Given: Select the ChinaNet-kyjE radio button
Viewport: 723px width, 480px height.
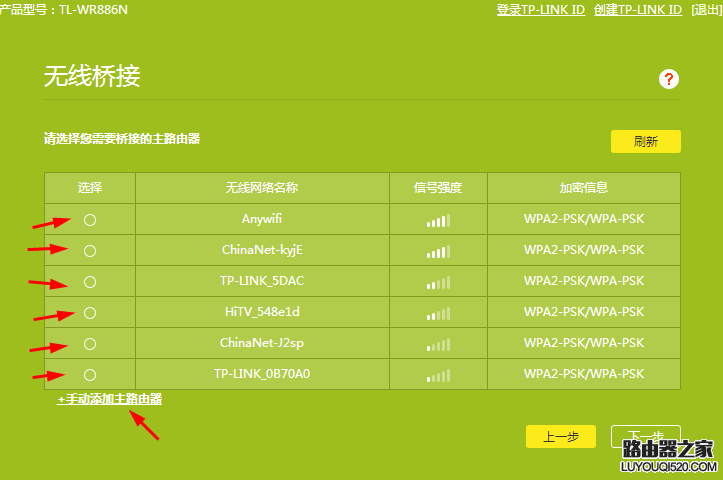Looking at the screenshot, I should coord(90,251).
